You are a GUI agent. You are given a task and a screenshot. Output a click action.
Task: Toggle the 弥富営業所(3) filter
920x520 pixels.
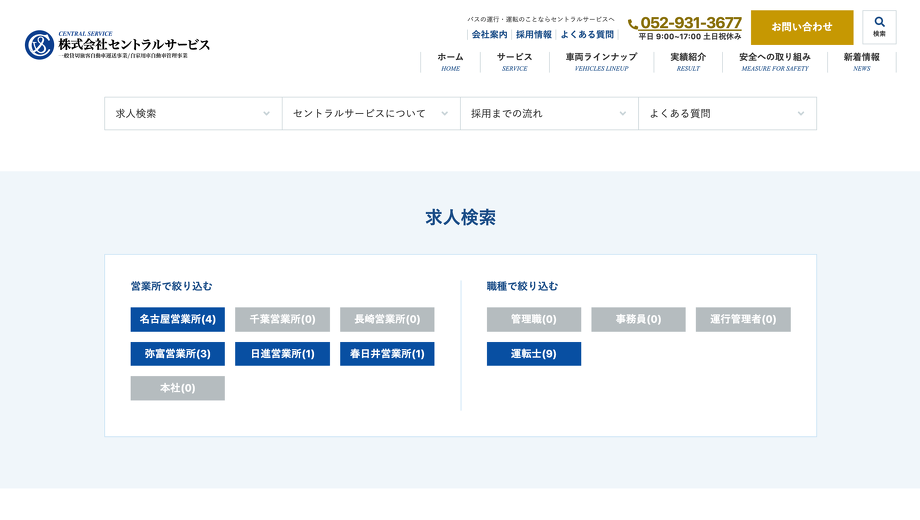[177, 354]
